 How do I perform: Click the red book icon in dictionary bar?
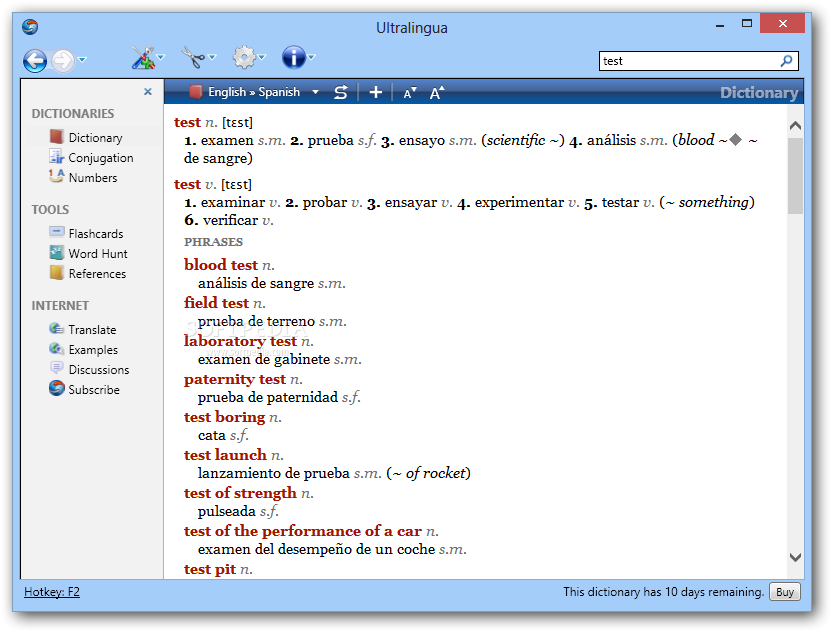[x=196, y=92]
